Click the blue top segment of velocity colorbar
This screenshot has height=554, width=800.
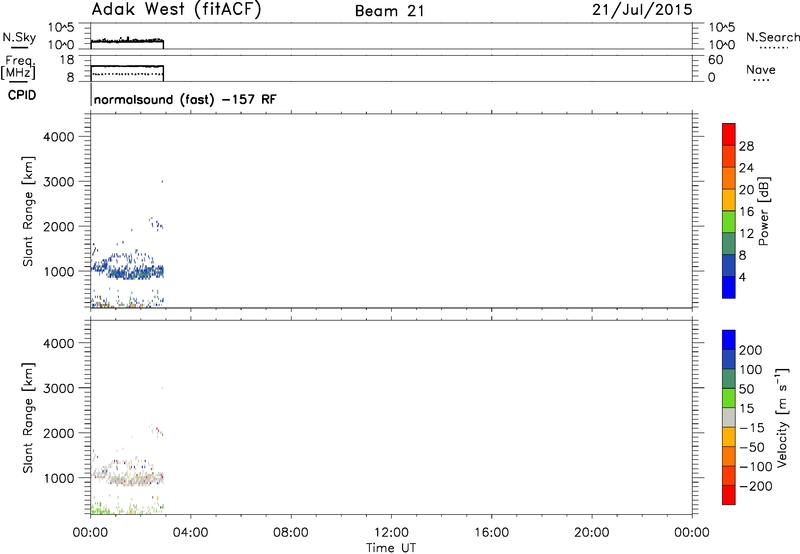point(729,340)
